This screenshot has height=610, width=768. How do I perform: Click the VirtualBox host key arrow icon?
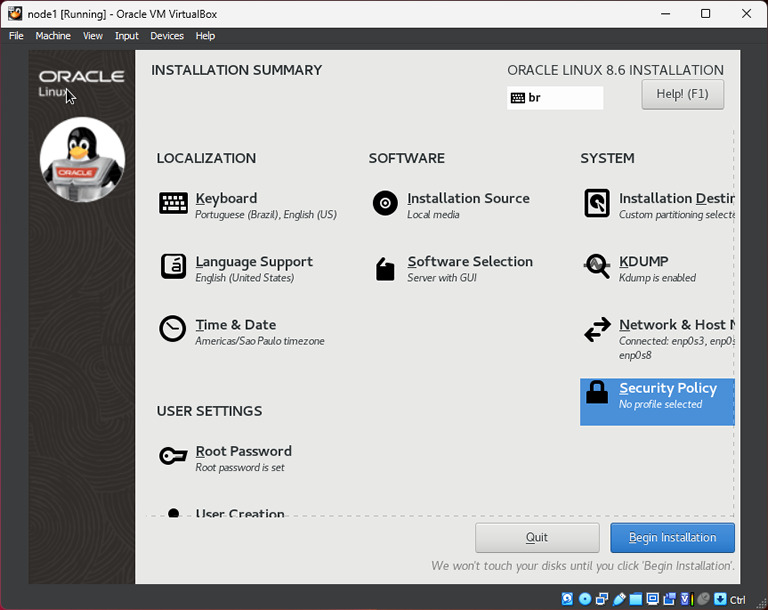point(720,599)
